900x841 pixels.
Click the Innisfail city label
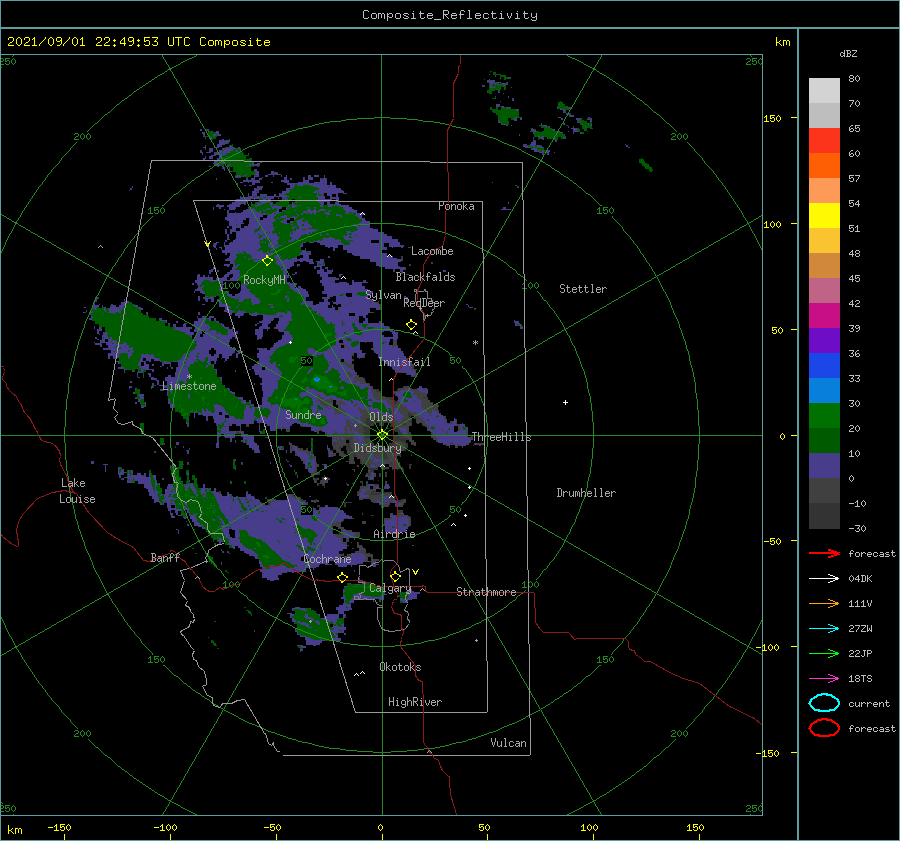(x=404, y=362)
